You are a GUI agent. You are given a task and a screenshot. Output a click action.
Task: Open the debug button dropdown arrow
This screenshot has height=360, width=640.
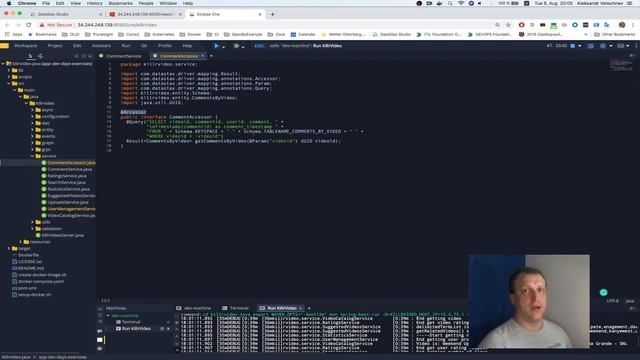pyautogui.click(x=243, y=47)
